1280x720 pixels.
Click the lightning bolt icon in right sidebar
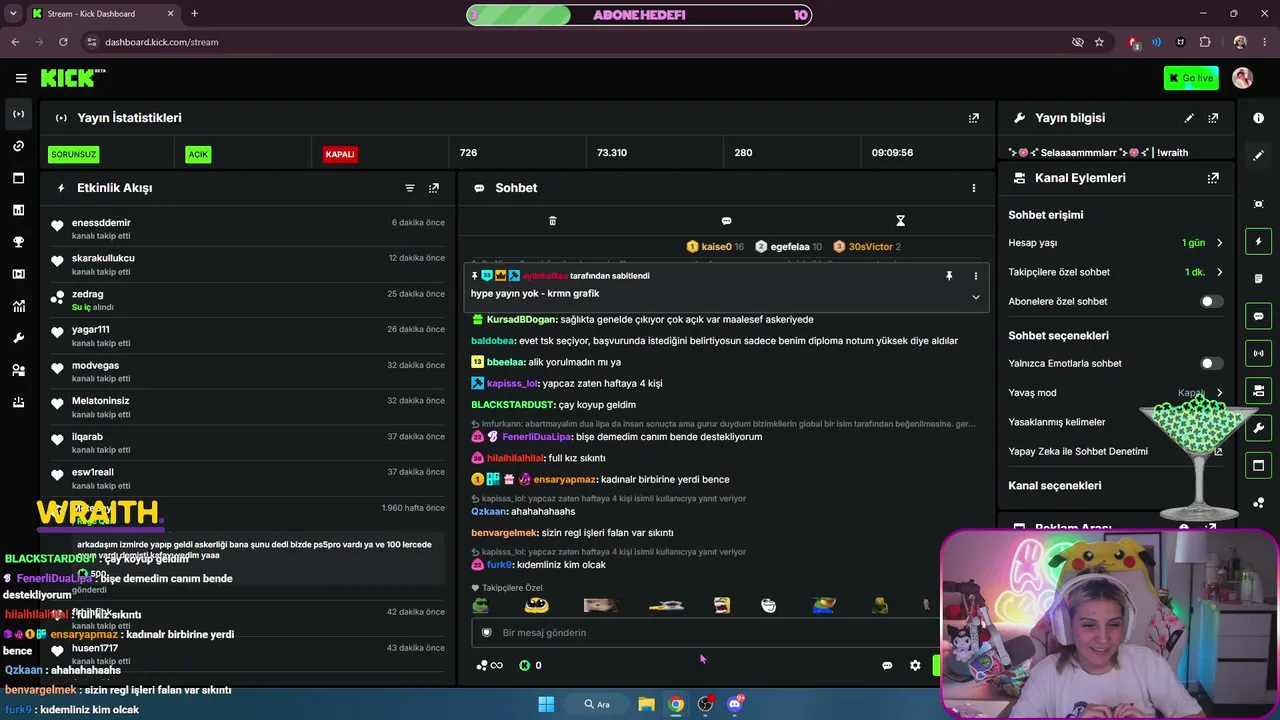tap(1258, 241)
